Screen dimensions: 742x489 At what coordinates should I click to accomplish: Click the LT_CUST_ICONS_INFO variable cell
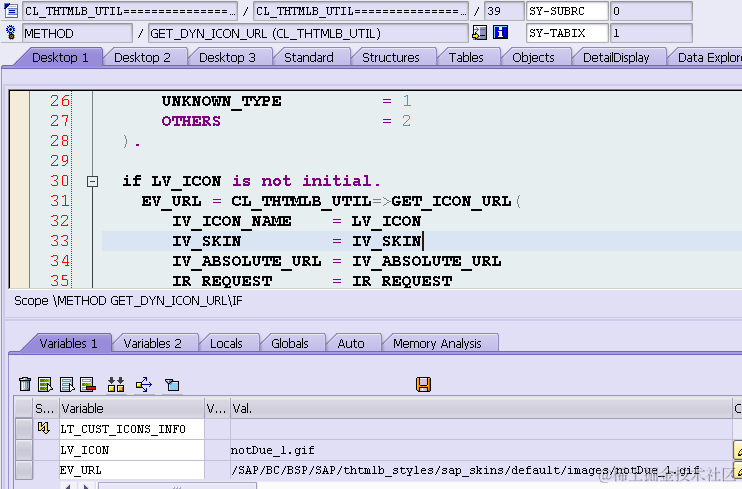click(132, 429)
